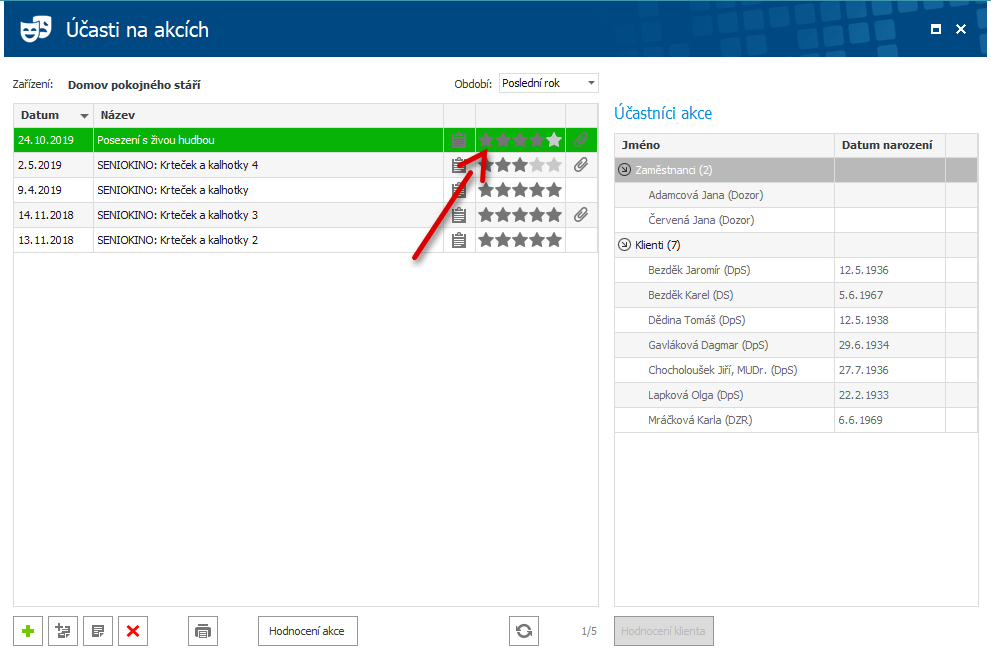Print the event list via printer icon
The image size is (991, 658).
[203, 631]
